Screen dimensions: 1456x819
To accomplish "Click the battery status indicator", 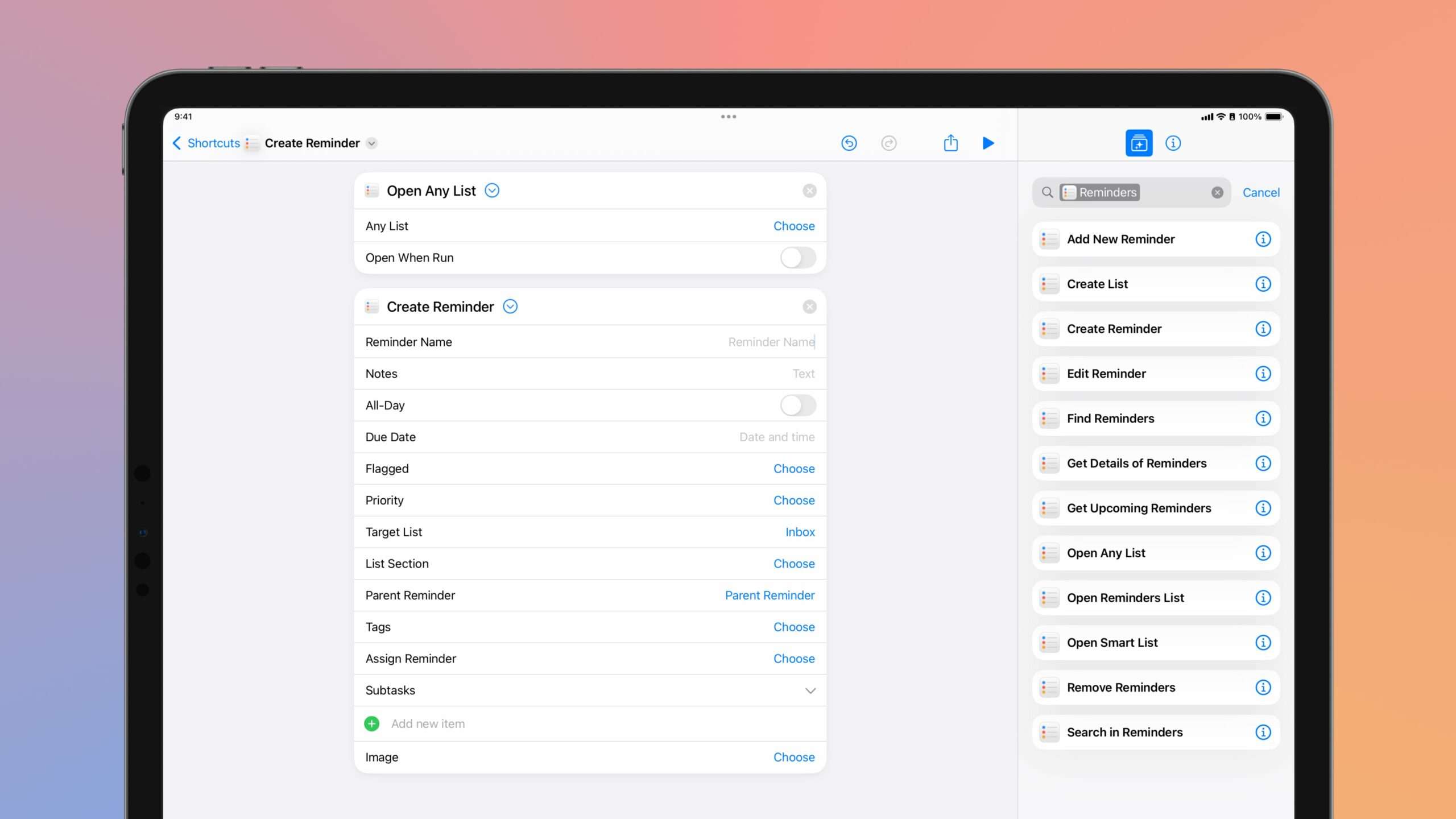I will 1274,117.
